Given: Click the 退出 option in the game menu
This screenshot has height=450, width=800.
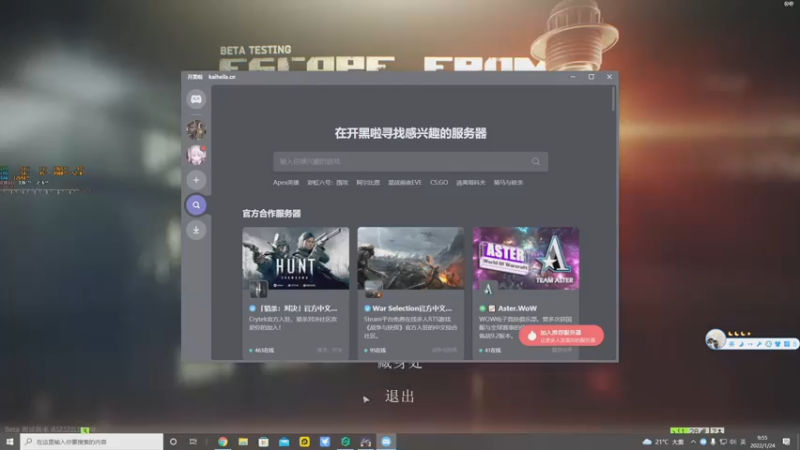Looking at the screenshot, I should click(399, 396).
